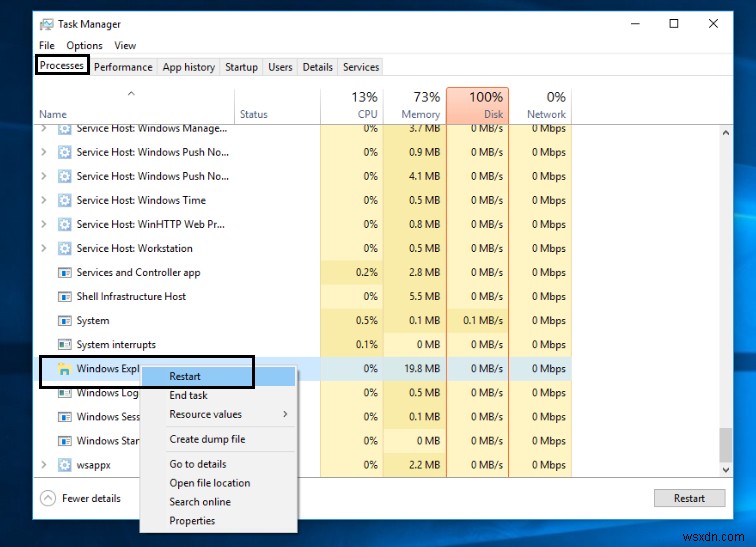Click the scrollbar down arrow
The image size is (756, 547).
click(726, 469)
